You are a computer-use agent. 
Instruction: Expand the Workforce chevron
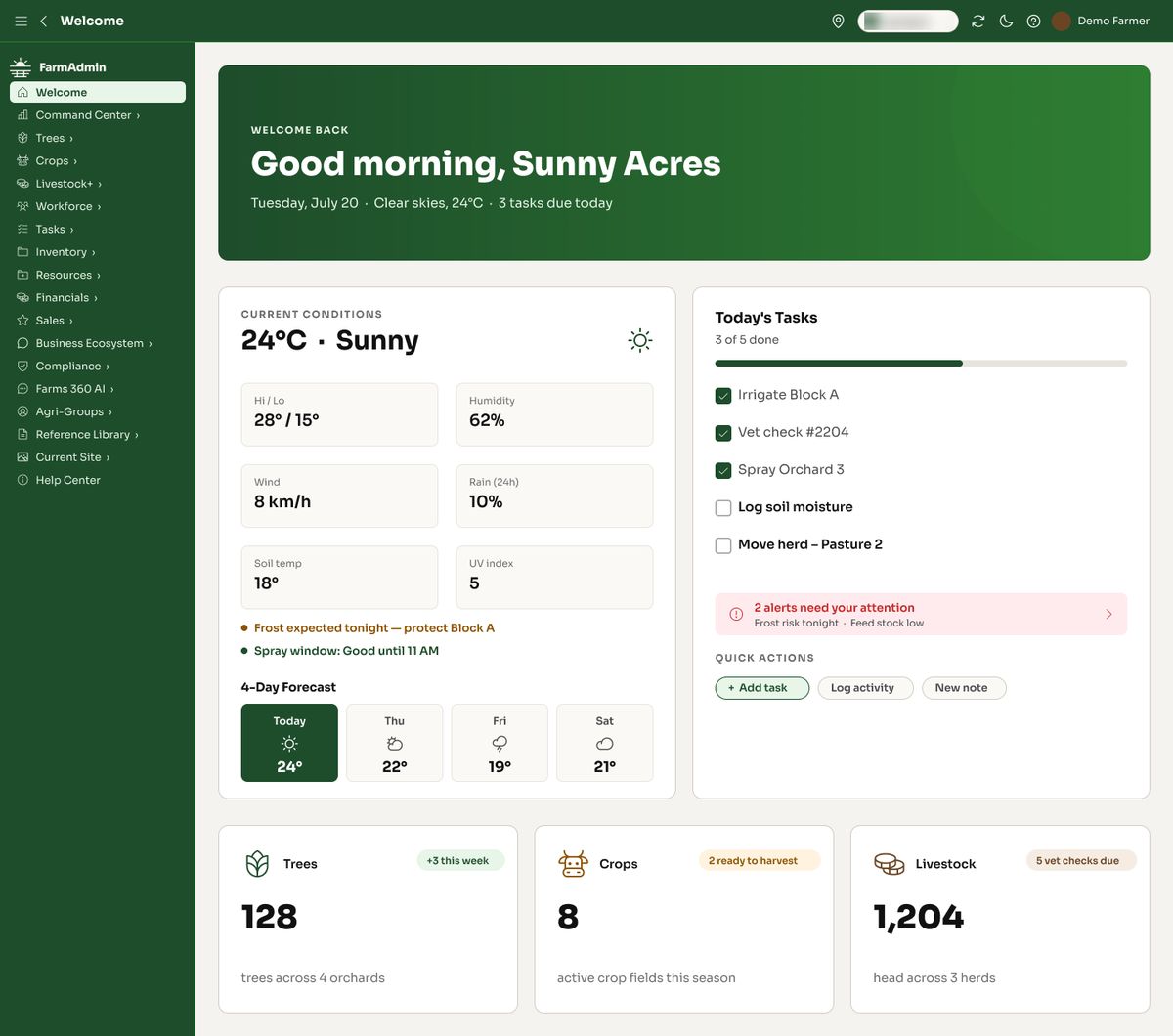point(99,206)
